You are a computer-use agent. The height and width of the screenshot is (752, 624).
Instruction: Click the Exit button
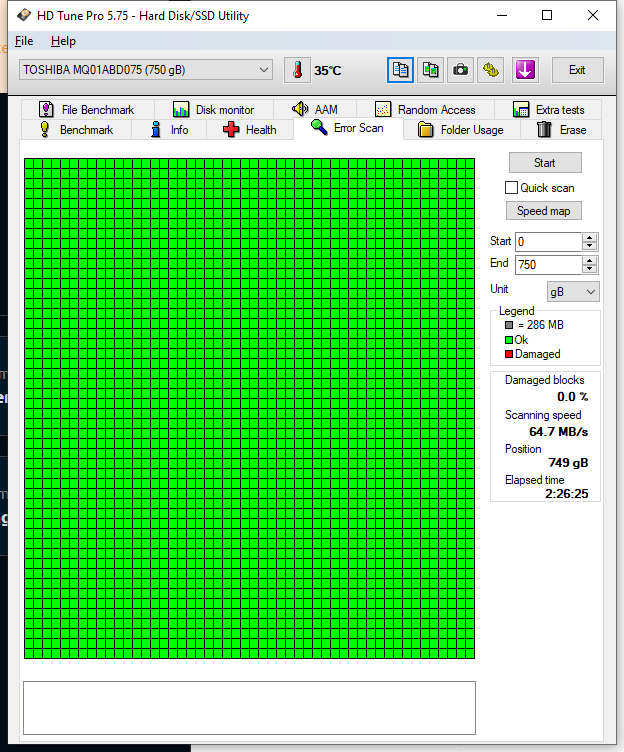point(577,70)
